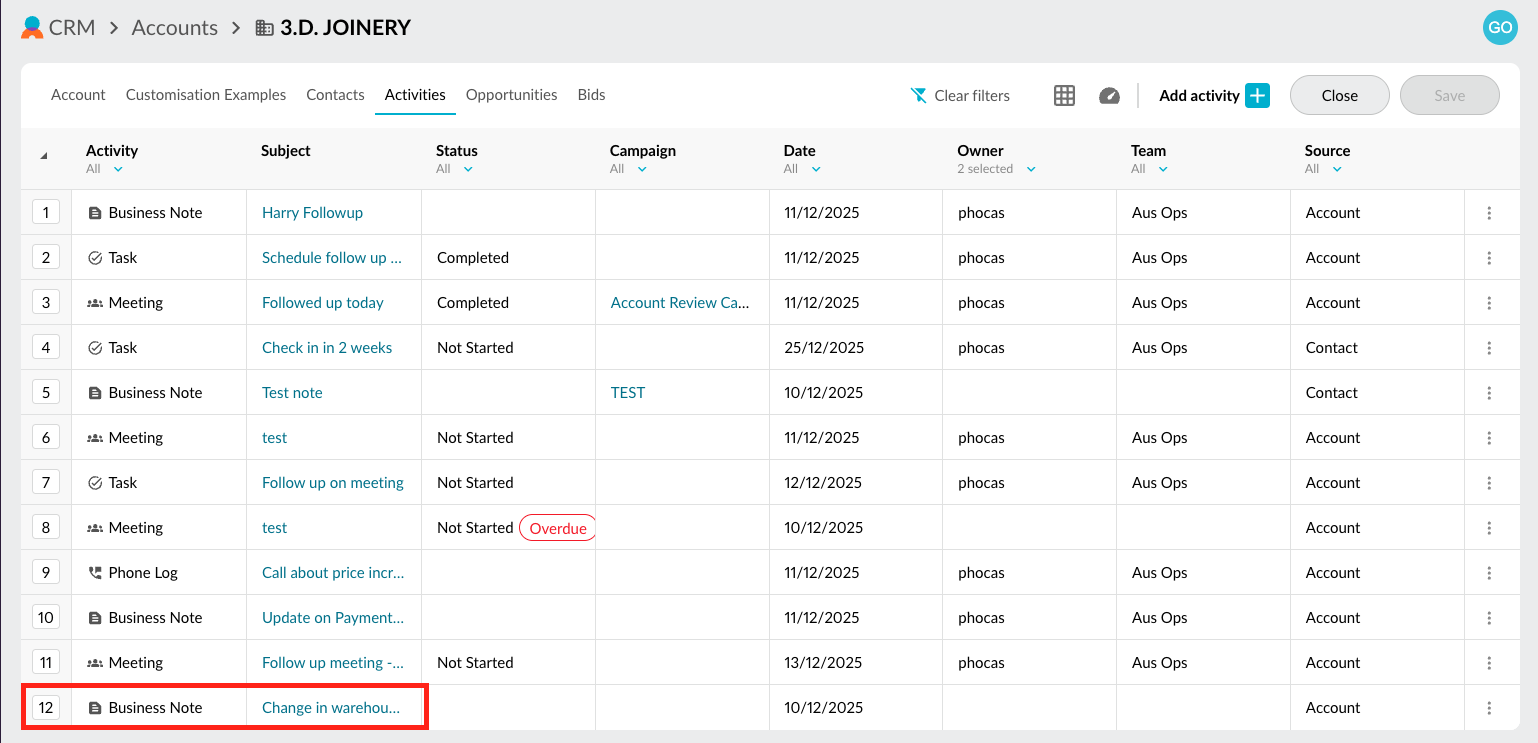
Task: Open the dashboard gauge icon
Action: pyautogui.click(x=1109, y=96)
